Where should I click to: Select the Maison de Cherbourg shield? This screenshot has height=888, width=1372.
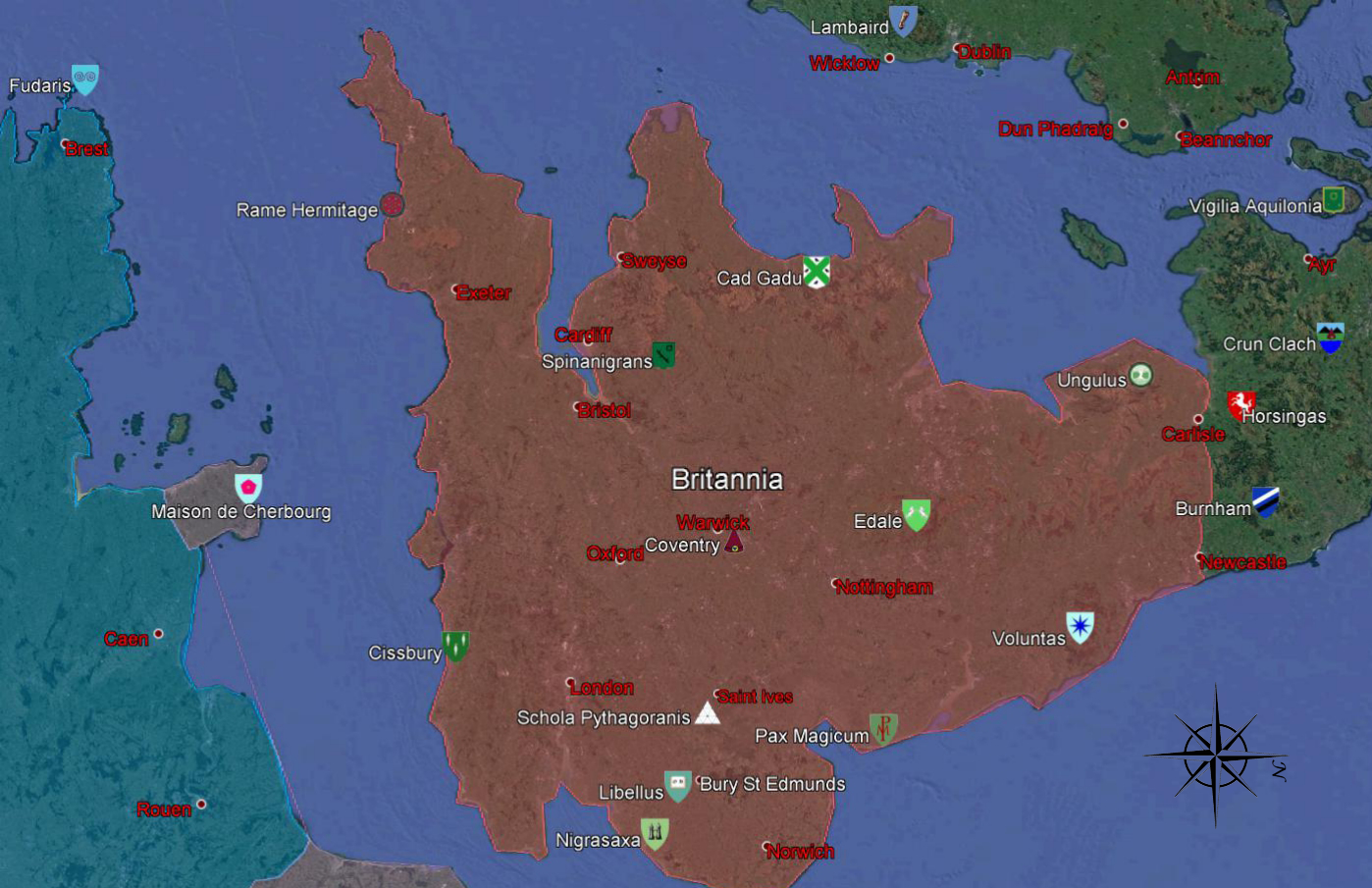coord(248,487)
